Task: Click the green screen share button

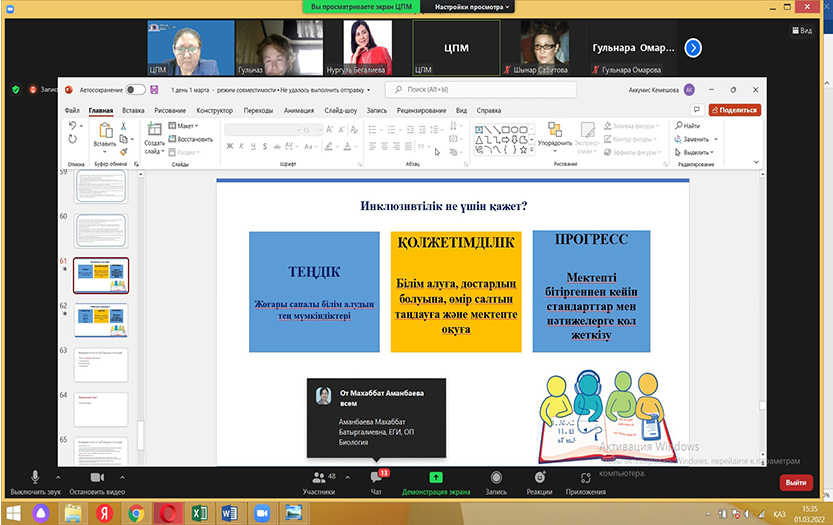Action: point(435,478)
